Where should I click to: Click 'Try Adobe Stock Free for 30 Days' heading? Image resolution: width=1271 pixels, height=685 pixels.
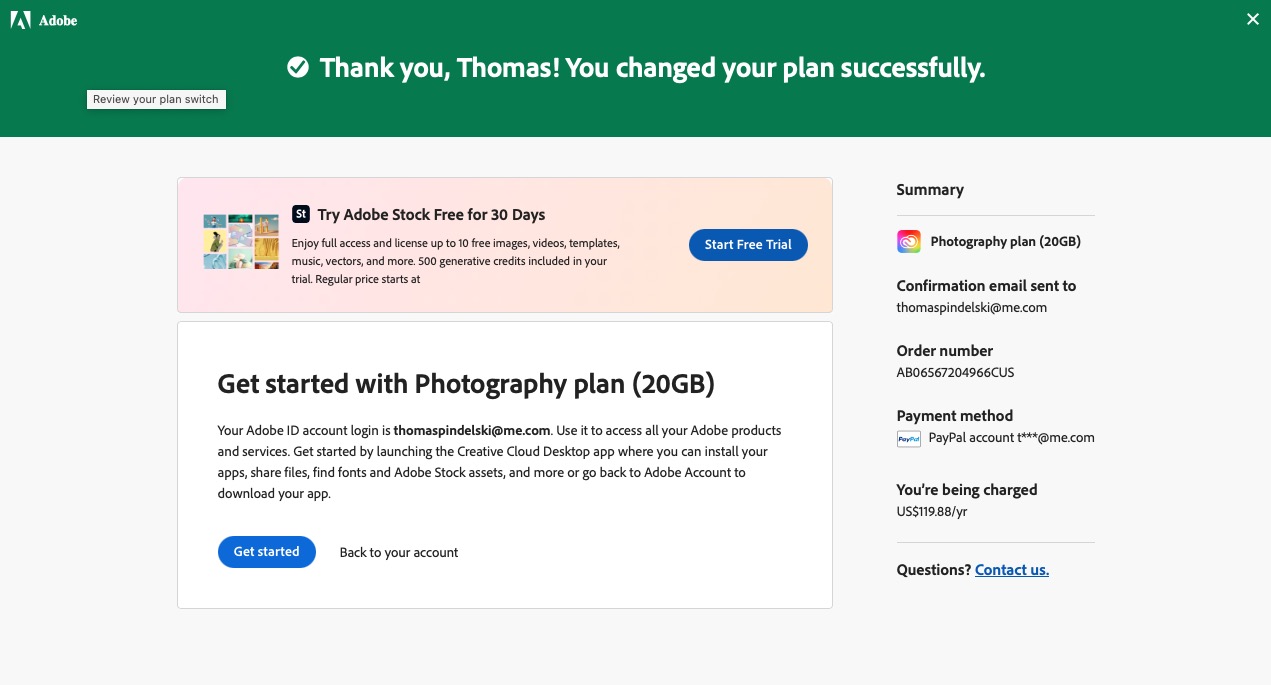[x=431, y=214]
